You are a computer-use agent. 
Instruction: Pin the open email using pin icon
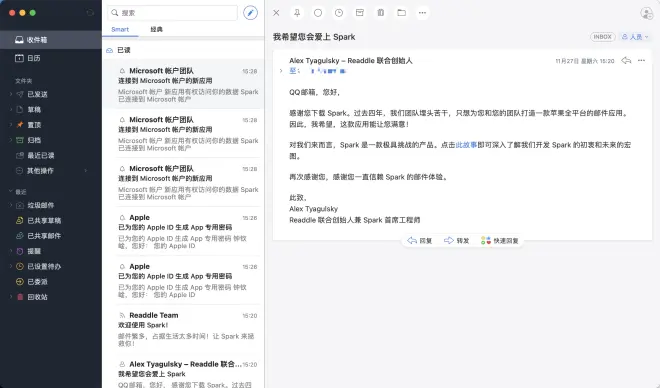[x=297, y=13]
